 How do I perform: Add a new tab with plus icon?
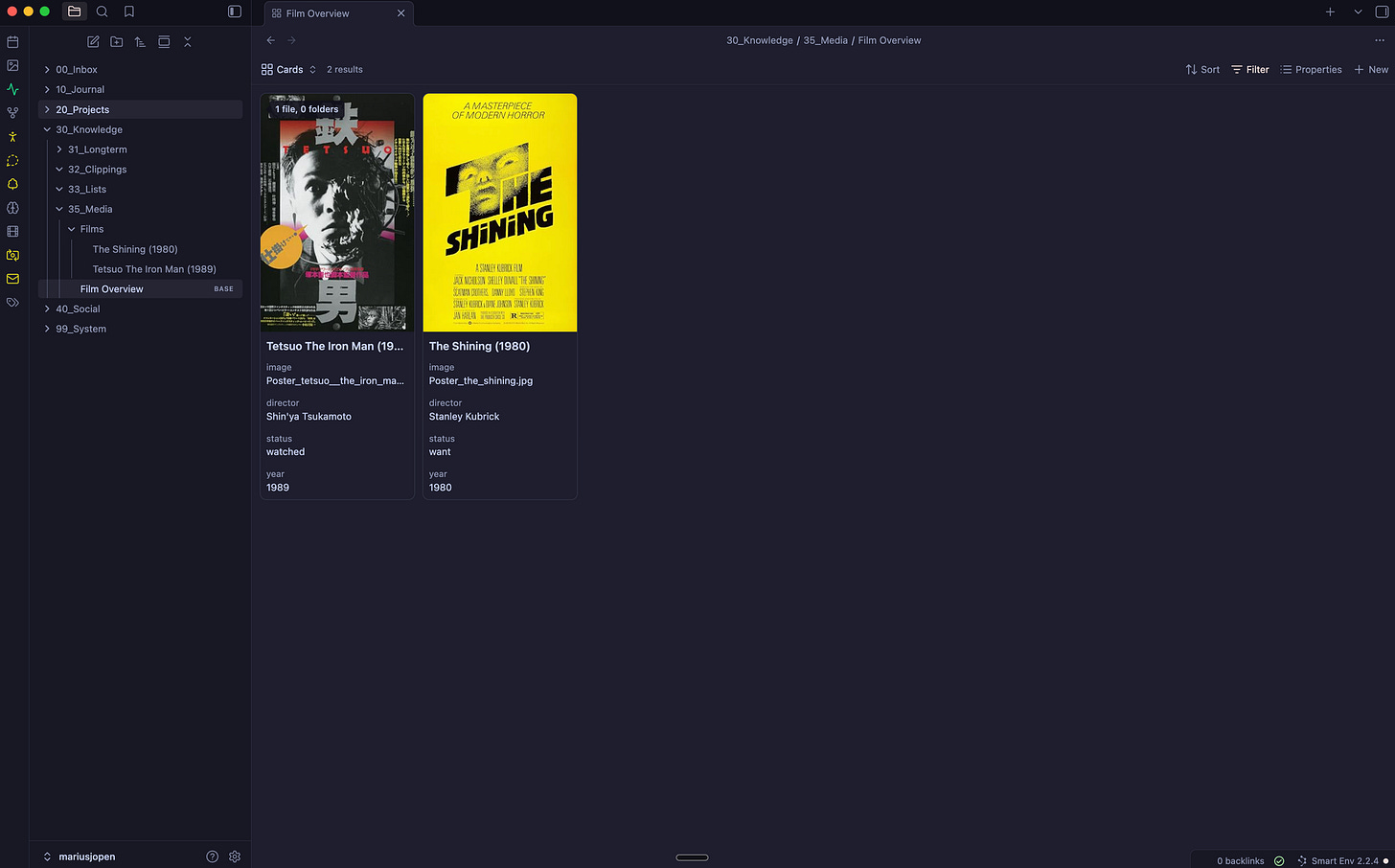tap(1330, 11)
